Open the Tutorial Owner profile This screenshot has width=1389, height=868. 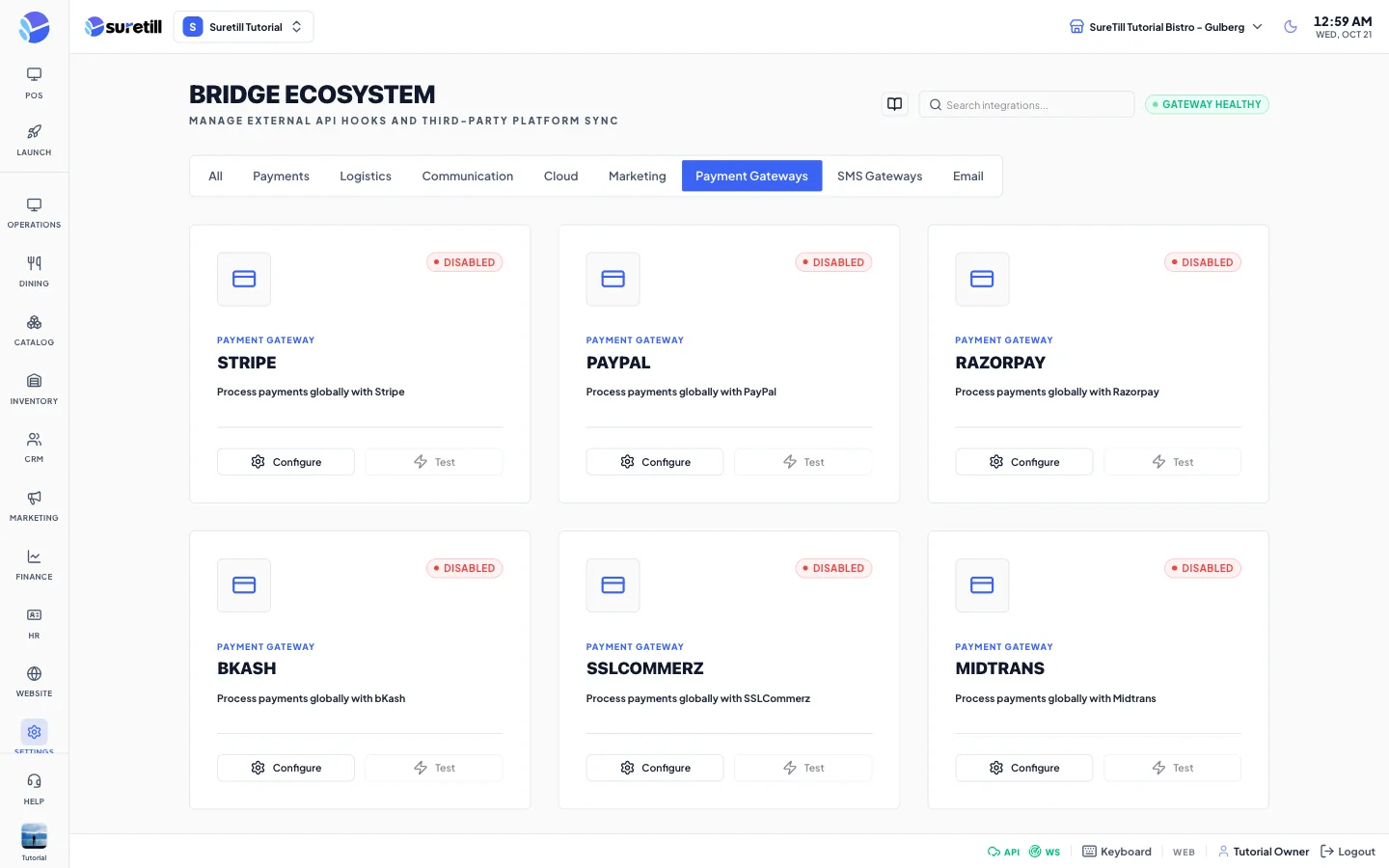pos(1264,852)
